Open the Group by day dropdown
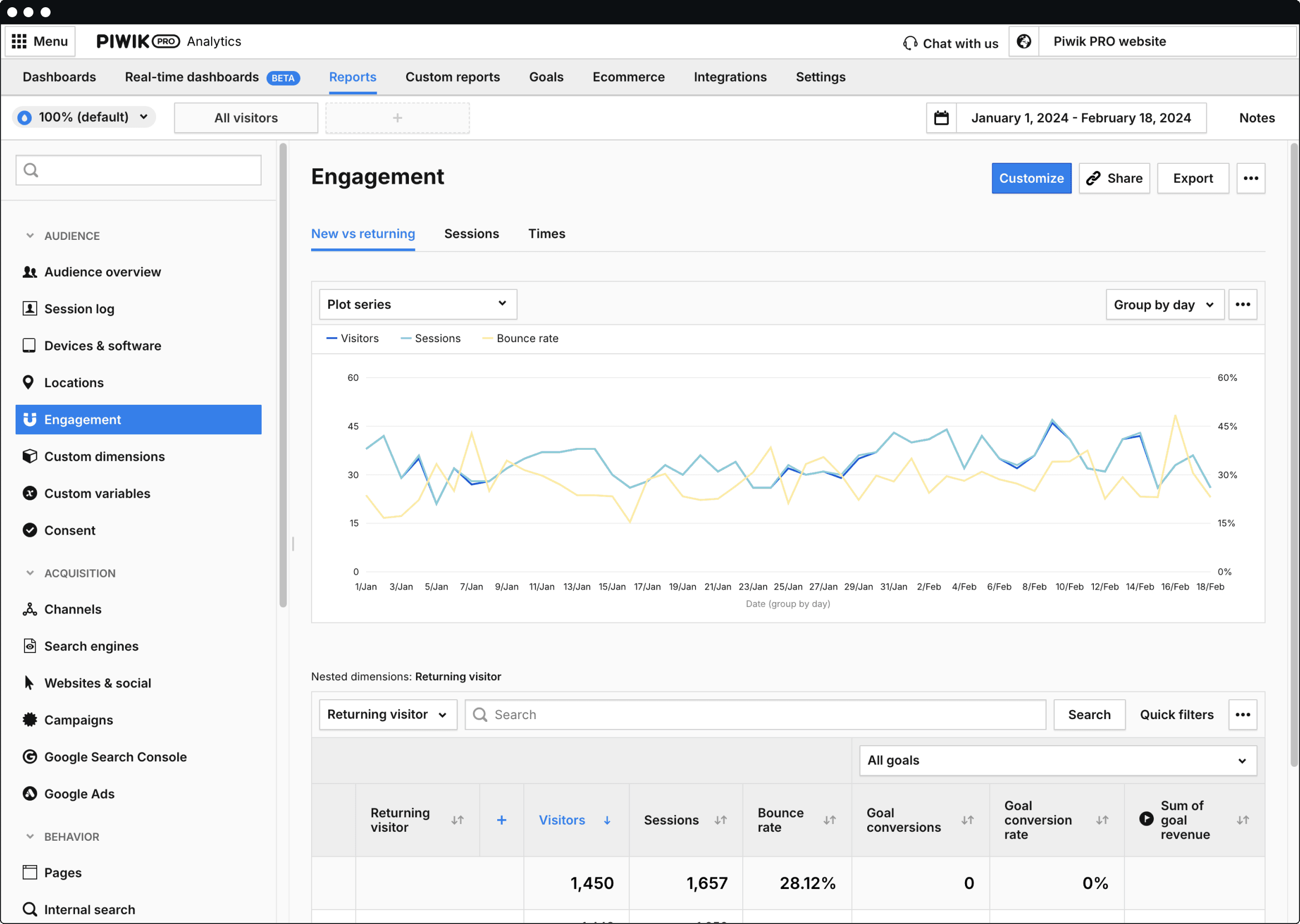This screenshot has height=924, width=1300. pyautogui.click(x=1164, y=304)
